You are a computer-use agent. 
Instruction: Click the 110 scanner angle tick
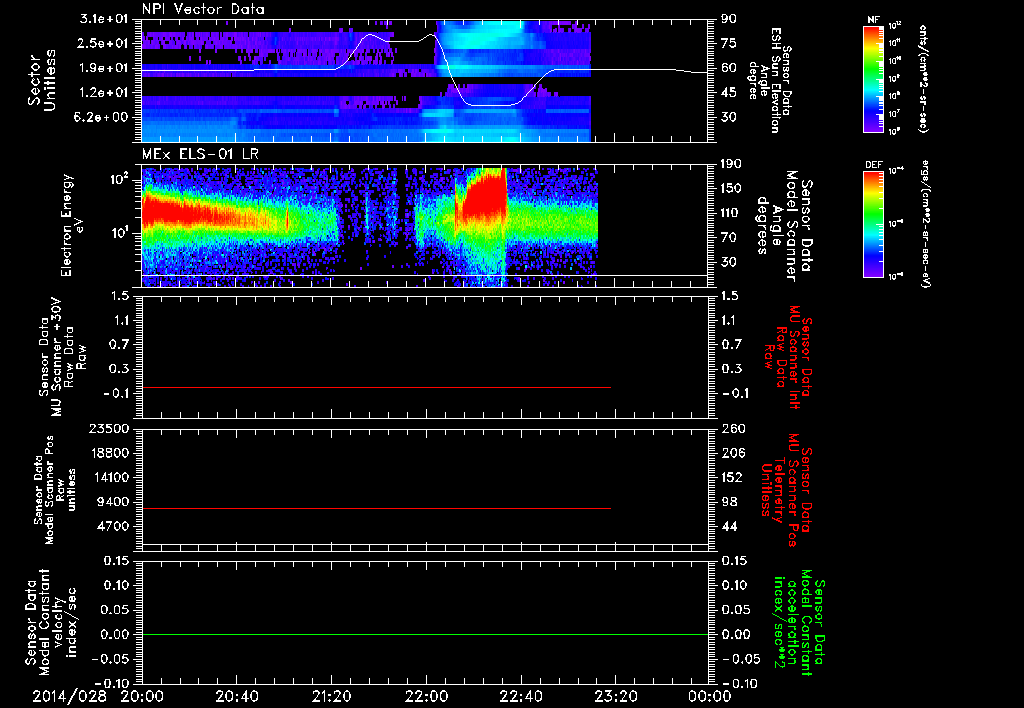pyautogui.click(x=731, y=213)
